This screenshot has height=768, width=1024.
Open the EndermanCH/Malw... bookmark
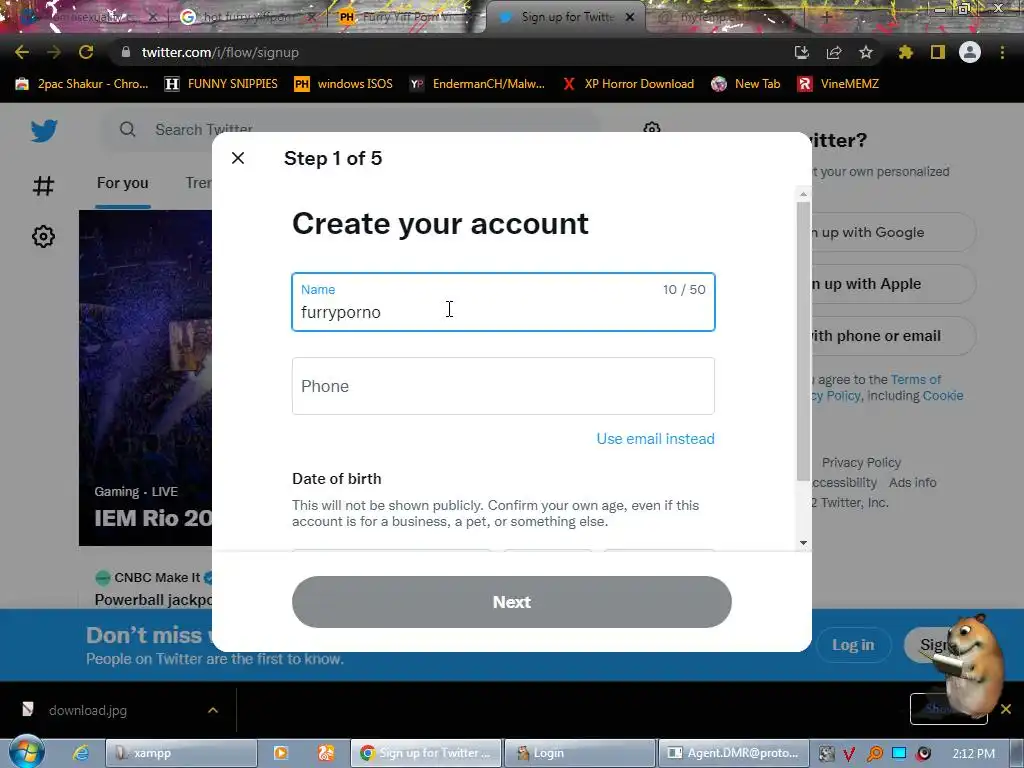(477, 84)
